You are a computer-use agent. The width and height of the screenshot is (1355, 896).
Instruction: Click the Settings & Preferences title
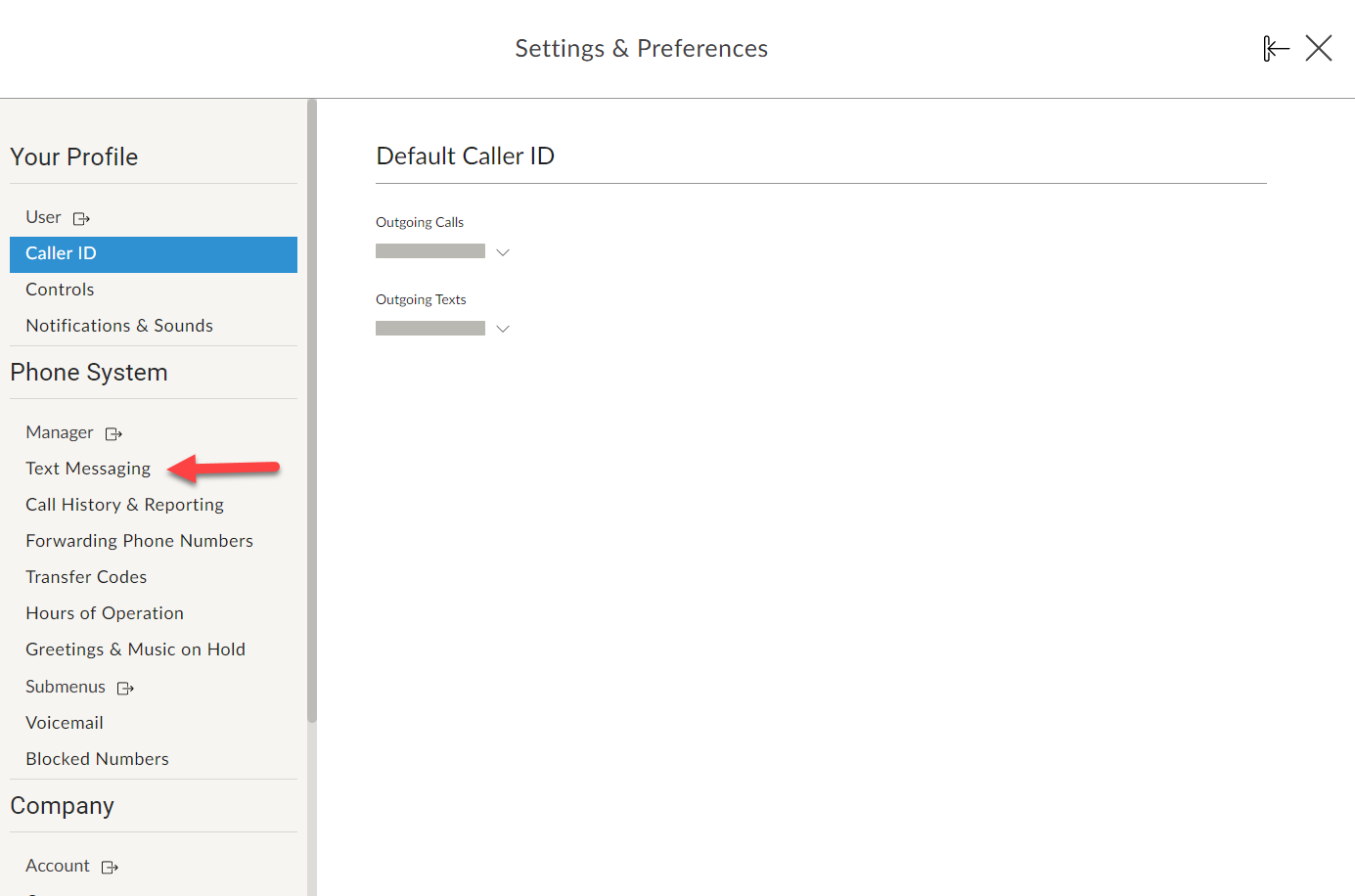[x=642, y=48]
